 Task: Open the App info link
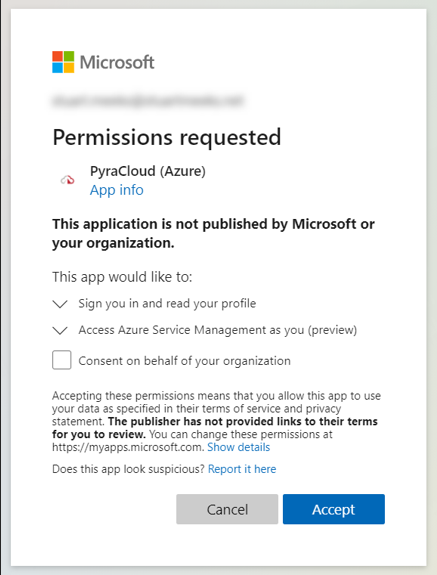point(117,190)
